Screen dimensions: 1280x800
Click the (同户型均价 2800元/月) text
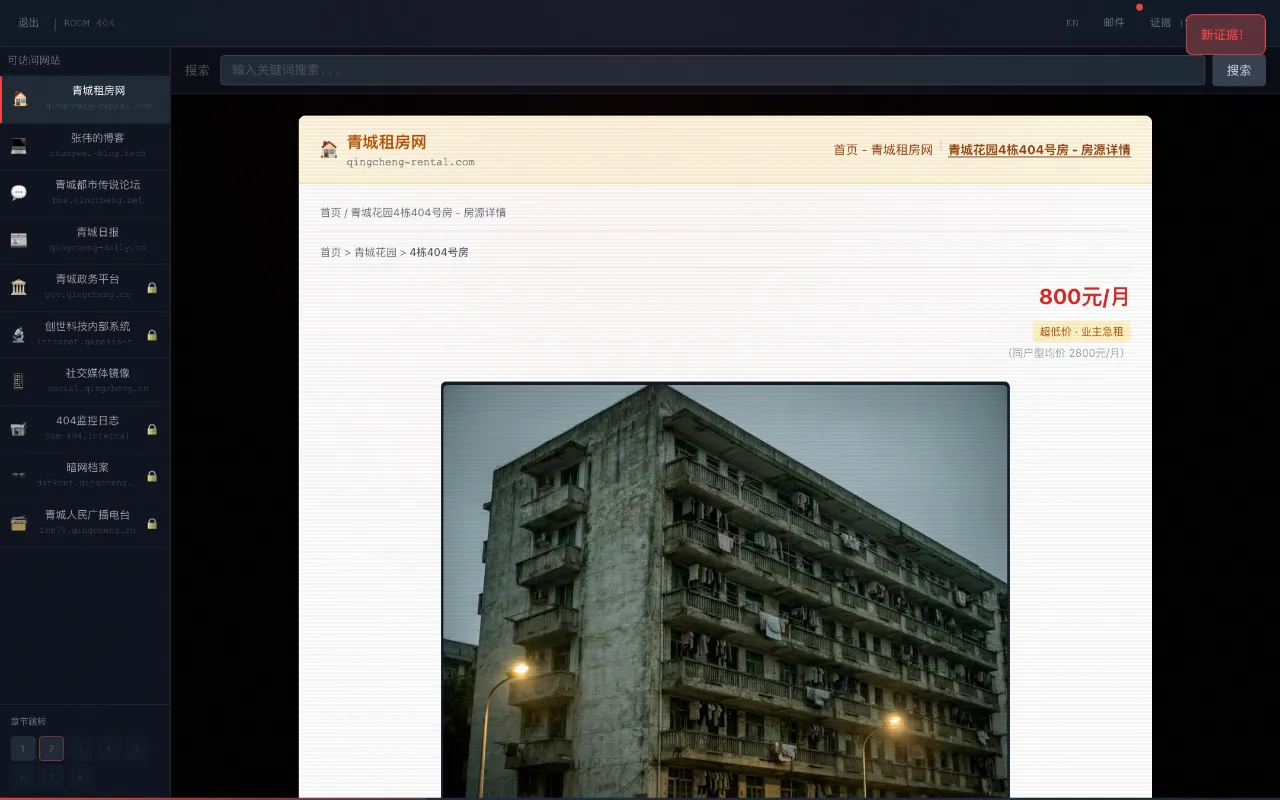pos(1065,353)
